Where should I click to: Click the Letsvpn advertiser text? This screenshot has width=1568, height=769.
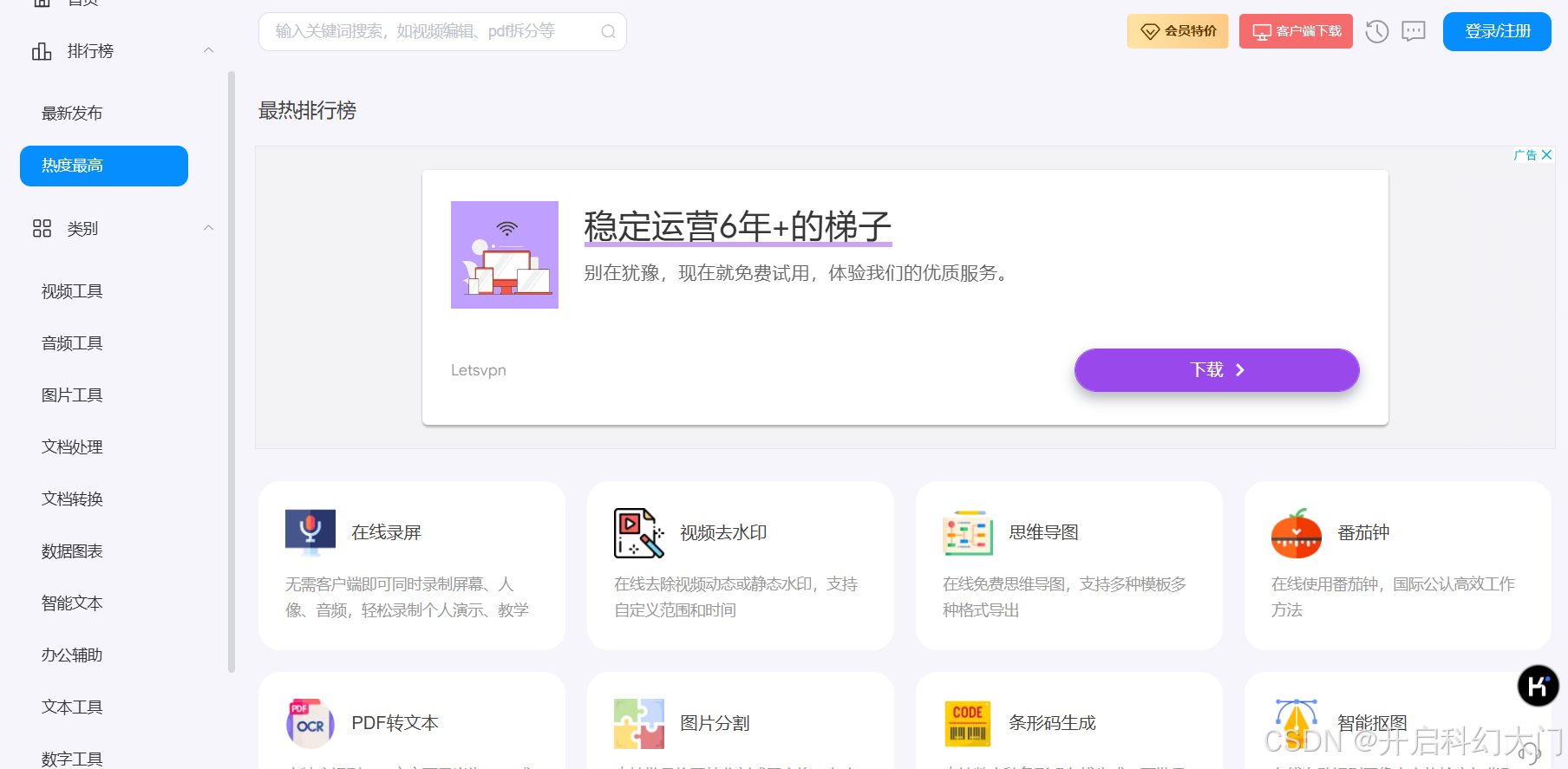(479, 370)
